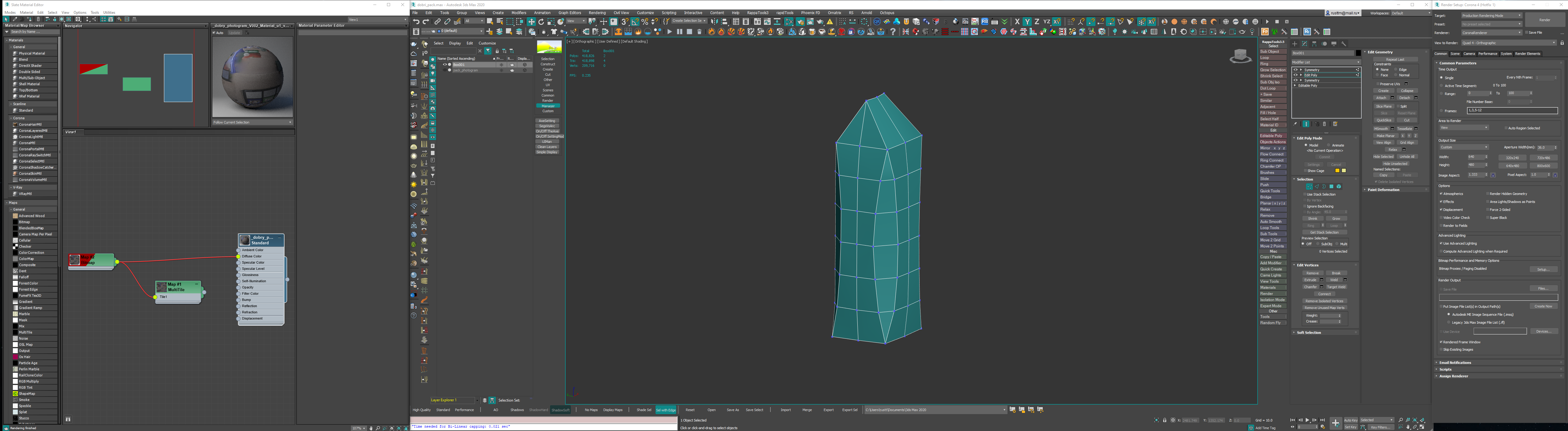
Task: Toggle Show End Result icon under stack
Action: coord(1306,124)
